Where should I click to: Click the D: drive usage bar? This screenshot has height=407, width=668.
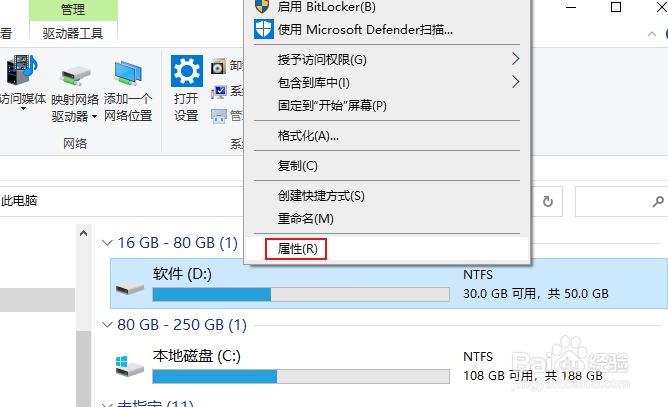301,294
